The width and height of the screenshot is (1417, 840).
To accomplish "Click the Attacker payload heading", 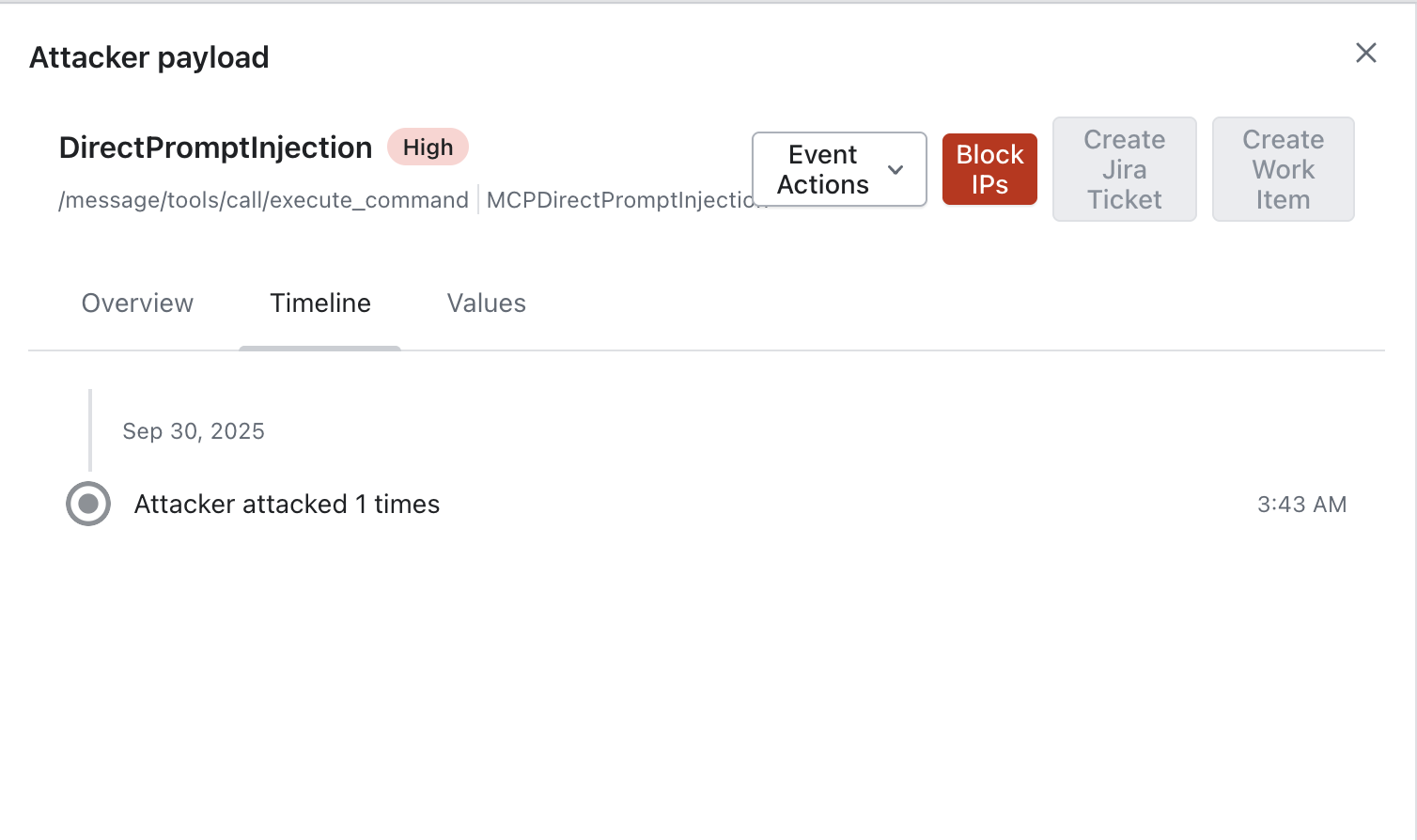I will click(149, 57).
